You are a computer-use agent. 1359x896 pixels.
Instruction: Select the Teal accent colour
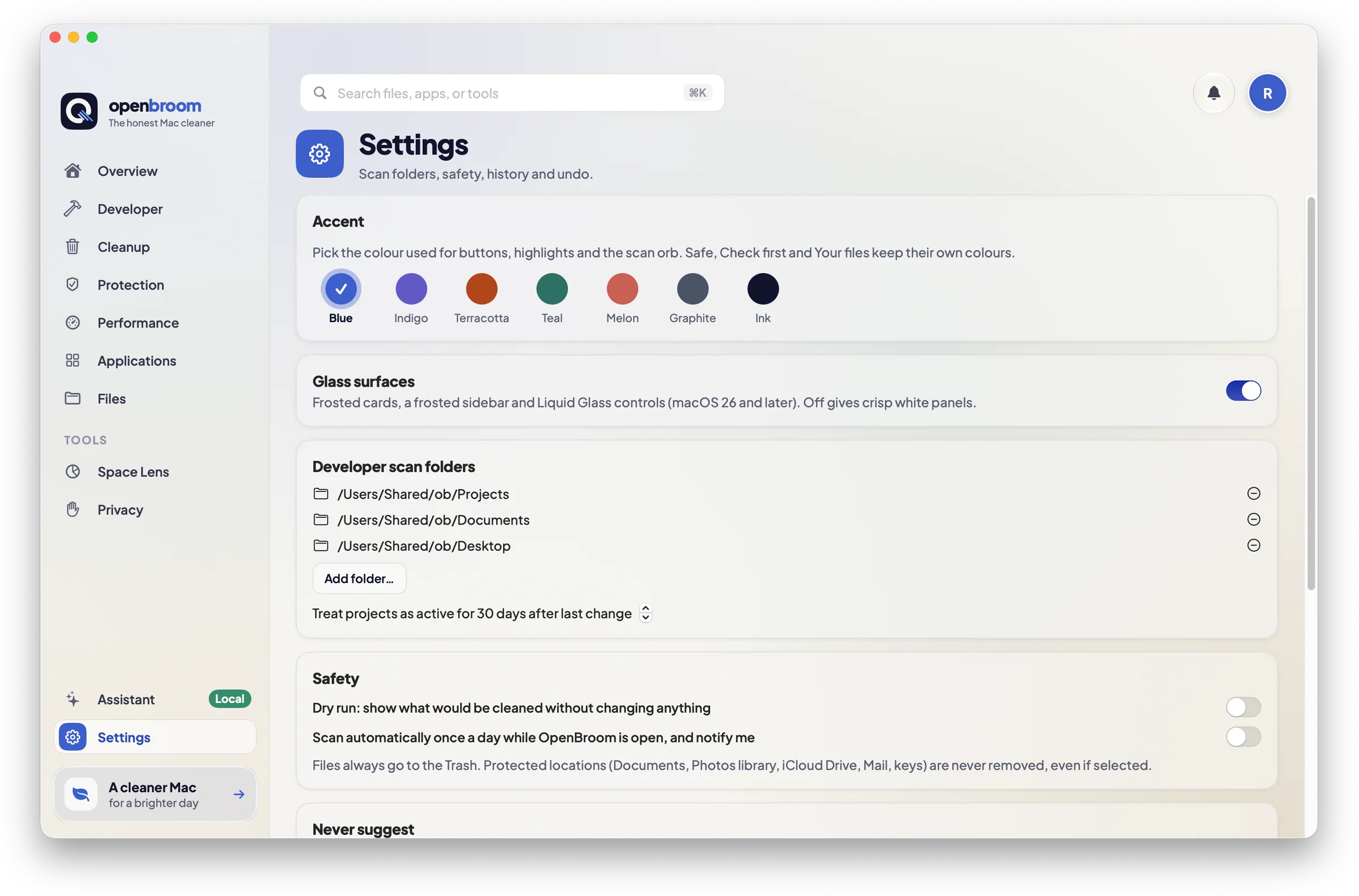(552, 289)
